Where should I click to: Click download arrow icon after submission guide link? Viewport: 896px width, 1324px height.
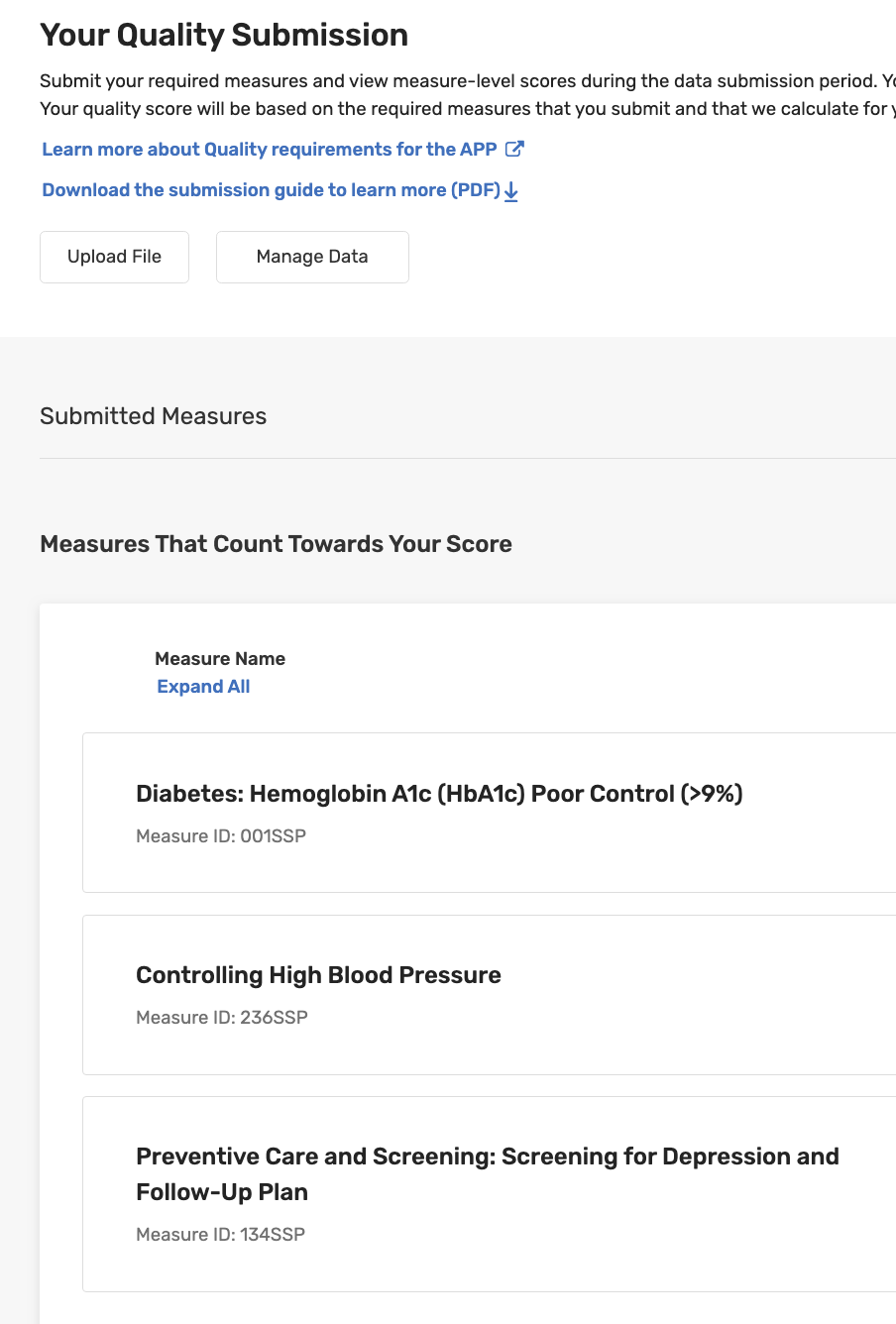point(511,191)
